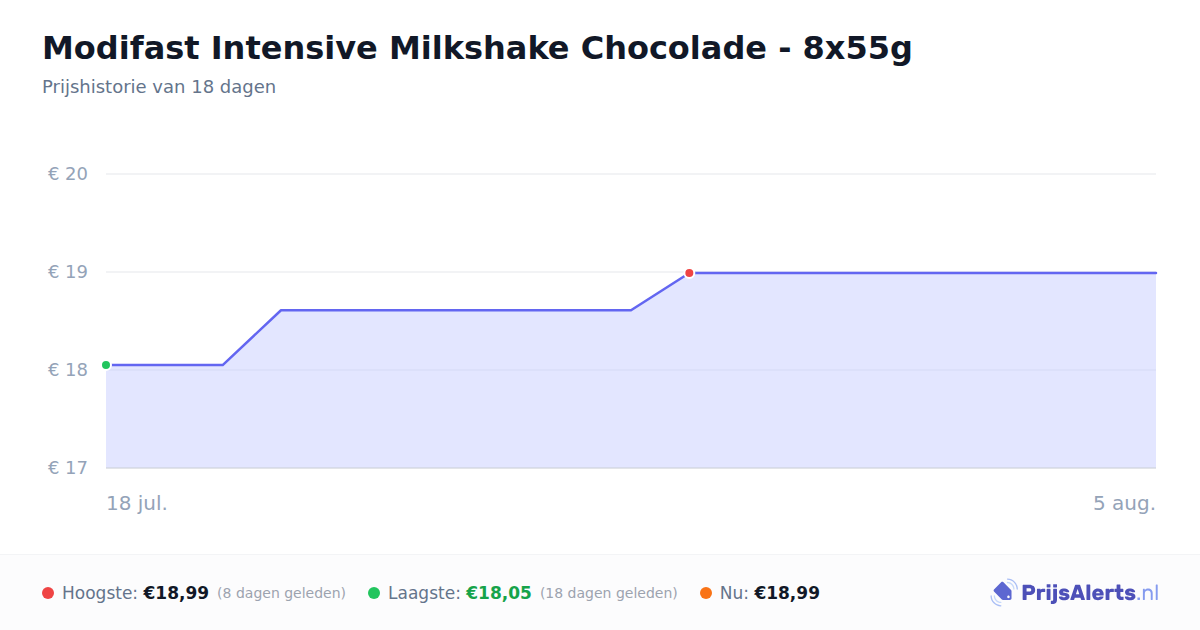Click the orange current price legend dot
The height and width of the screenshot is (630, 1200).
tap(706, 593)
